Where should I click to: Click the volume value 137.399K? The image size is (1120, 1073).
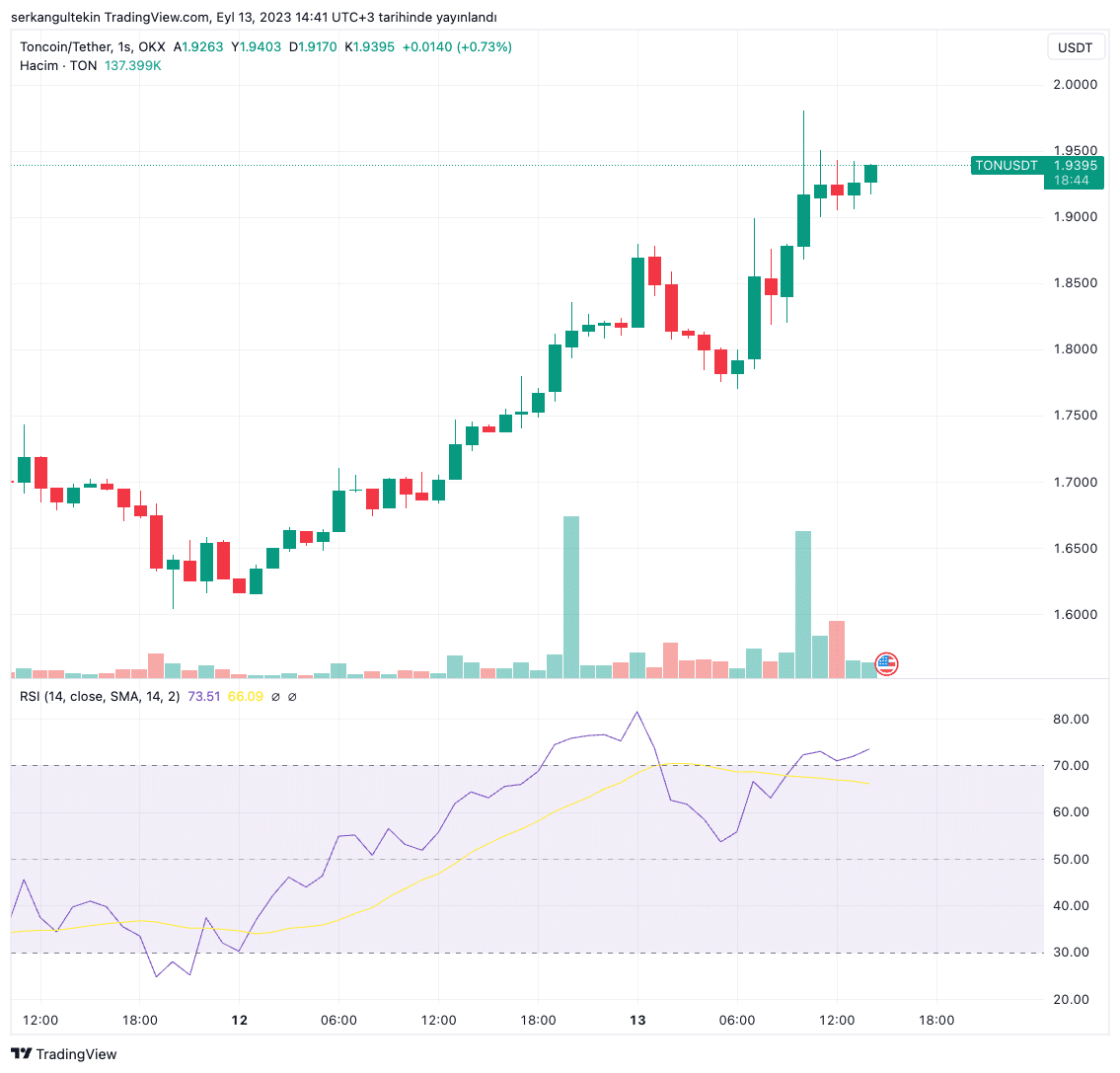coord(132,65)
